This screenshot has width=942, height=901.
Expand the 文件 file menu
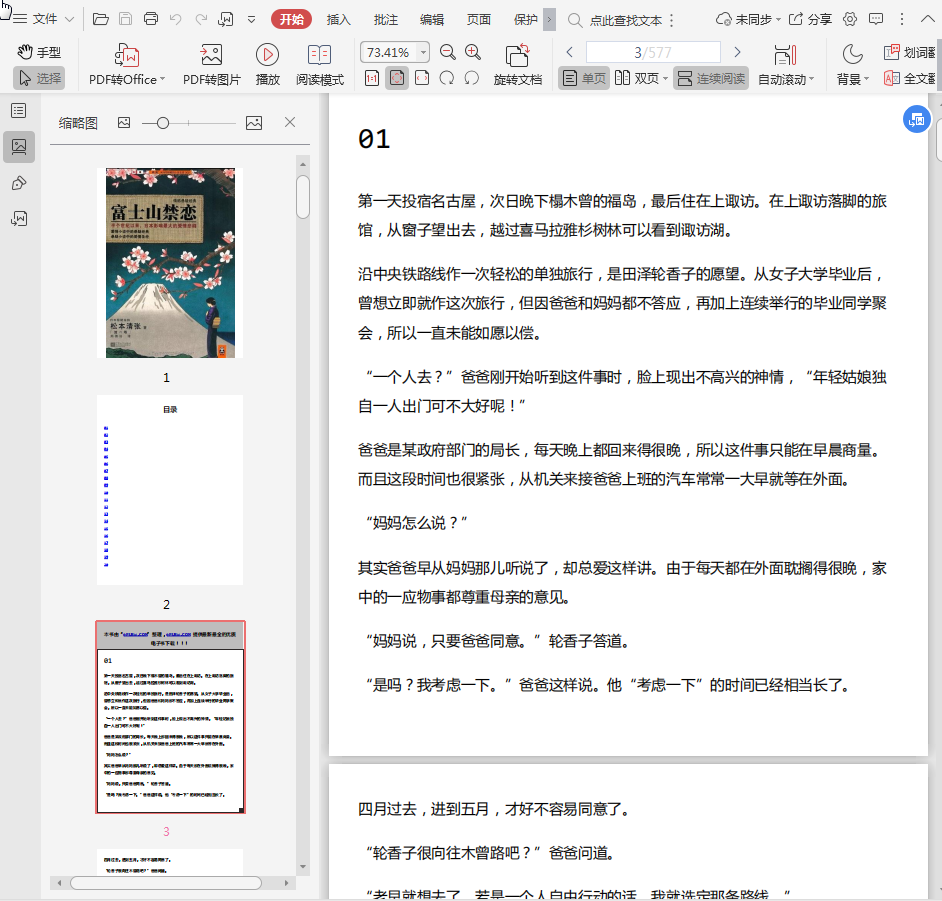(45, 19)
